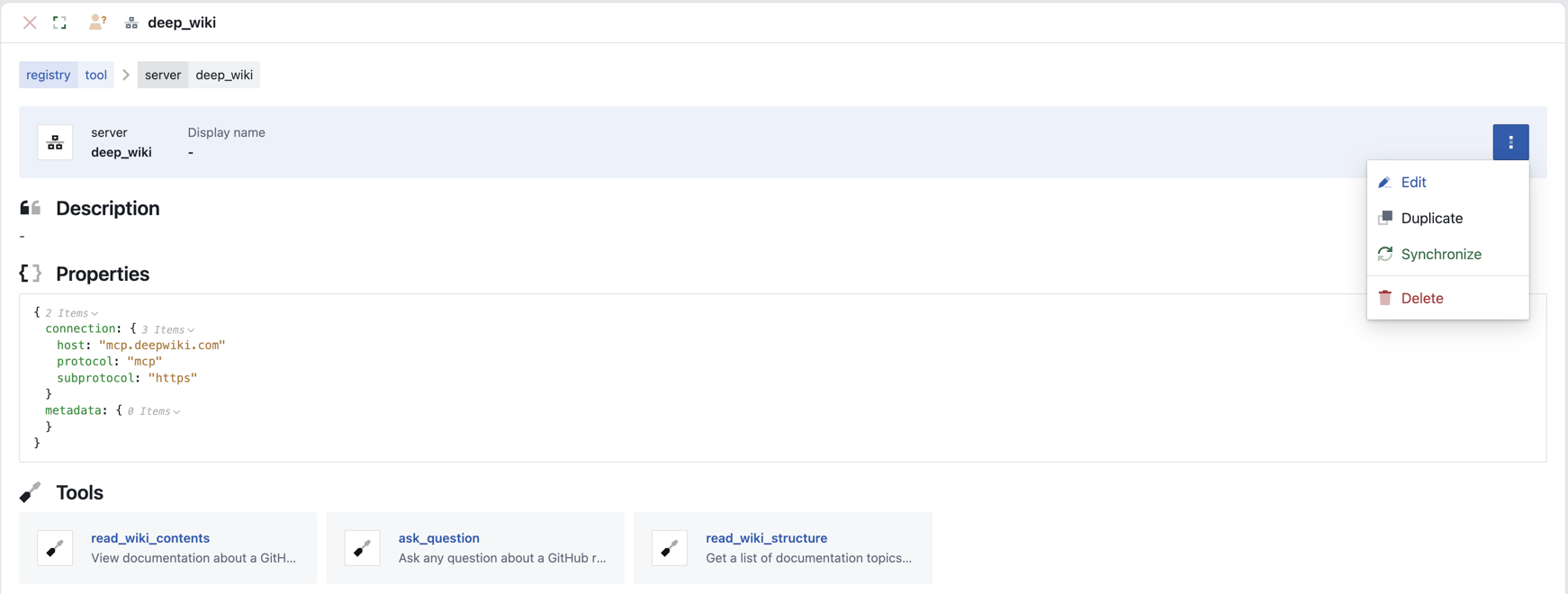Click the subprotocol value "https"
This screenshot has height=594, width=1568.
tap(172, 378)
